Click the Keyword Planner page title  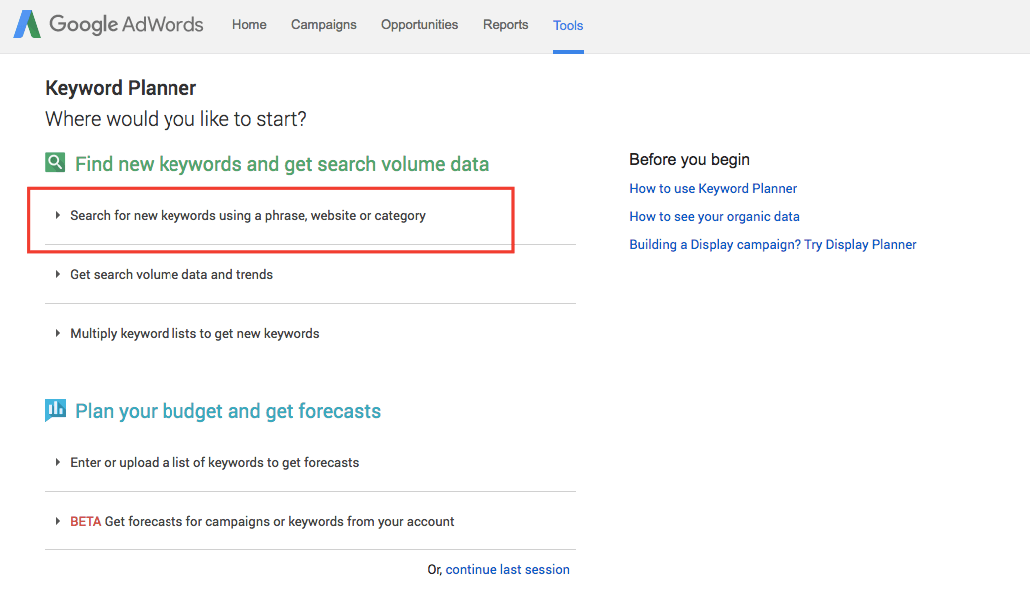pos(121,88)
